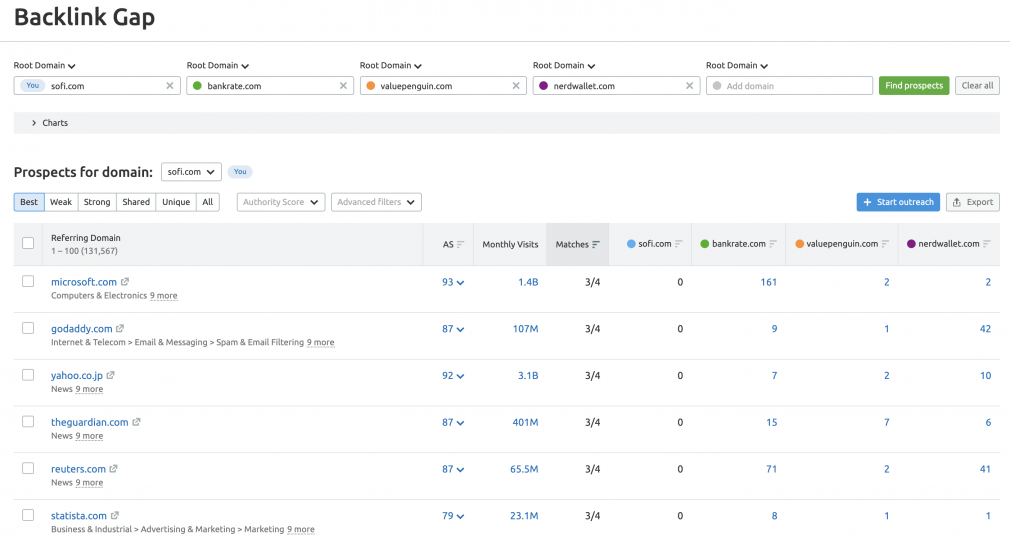
Task: Open first Root Domain dropdown above sofi.com
Action: point(44,66)
